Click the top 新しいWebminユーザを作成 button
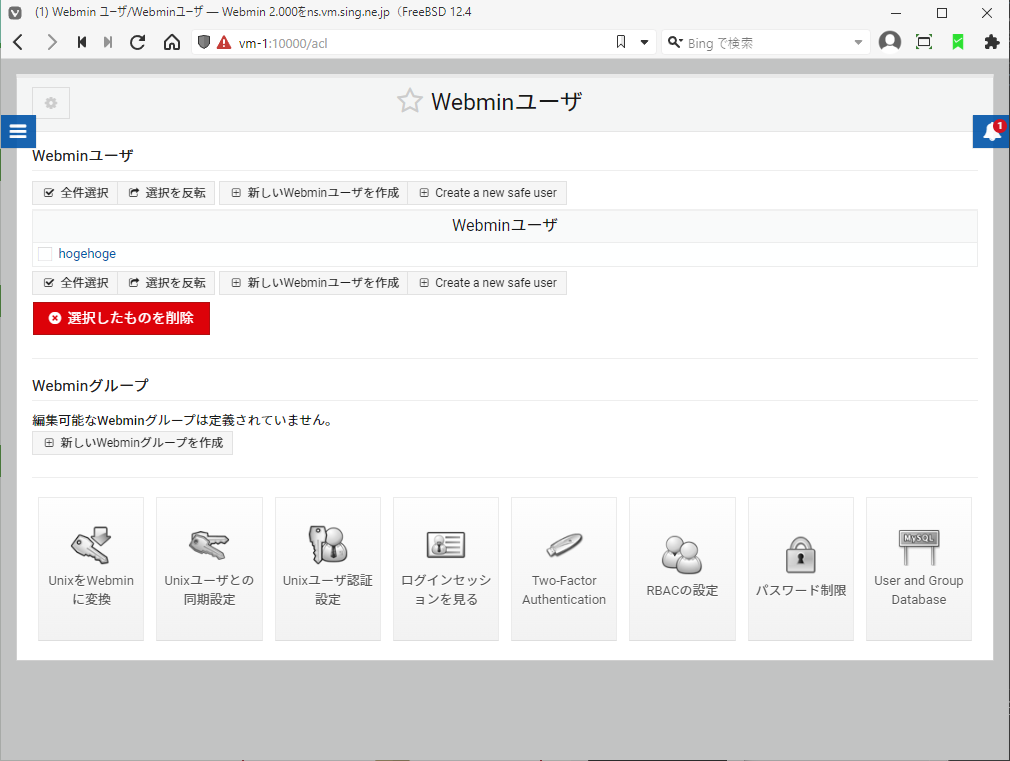Image resolution: width=1010 pixels, height=761 pixels. [x=314, y=193]
